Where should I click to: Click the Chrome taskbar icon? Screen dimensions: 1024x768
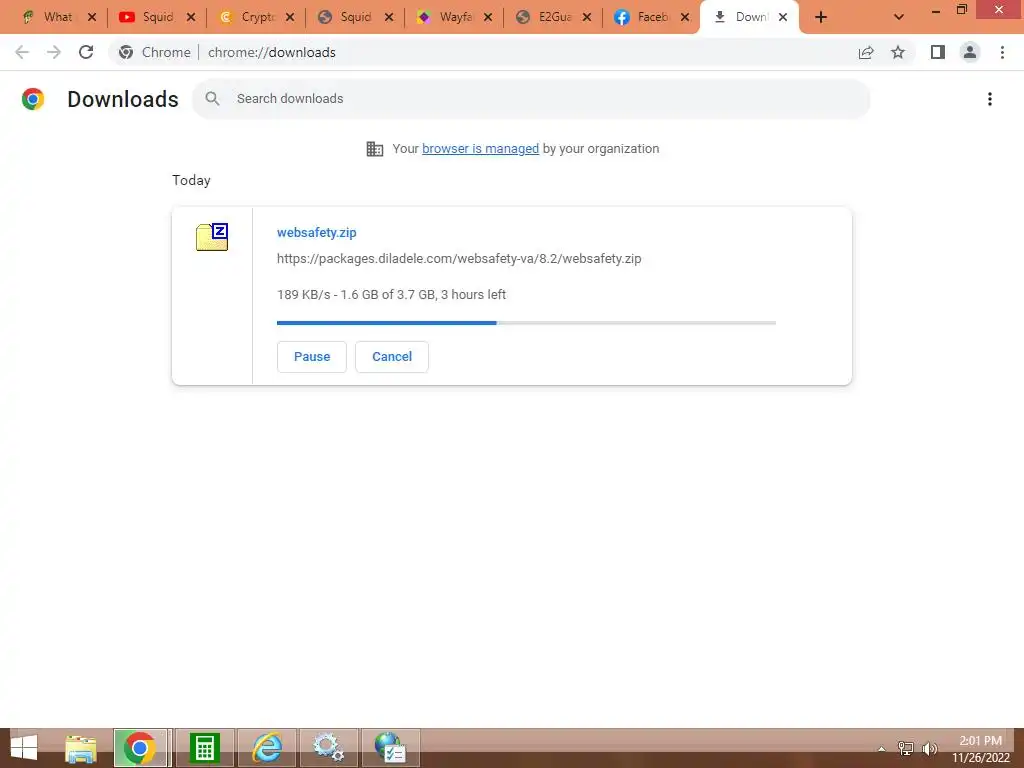click(140, 748)
